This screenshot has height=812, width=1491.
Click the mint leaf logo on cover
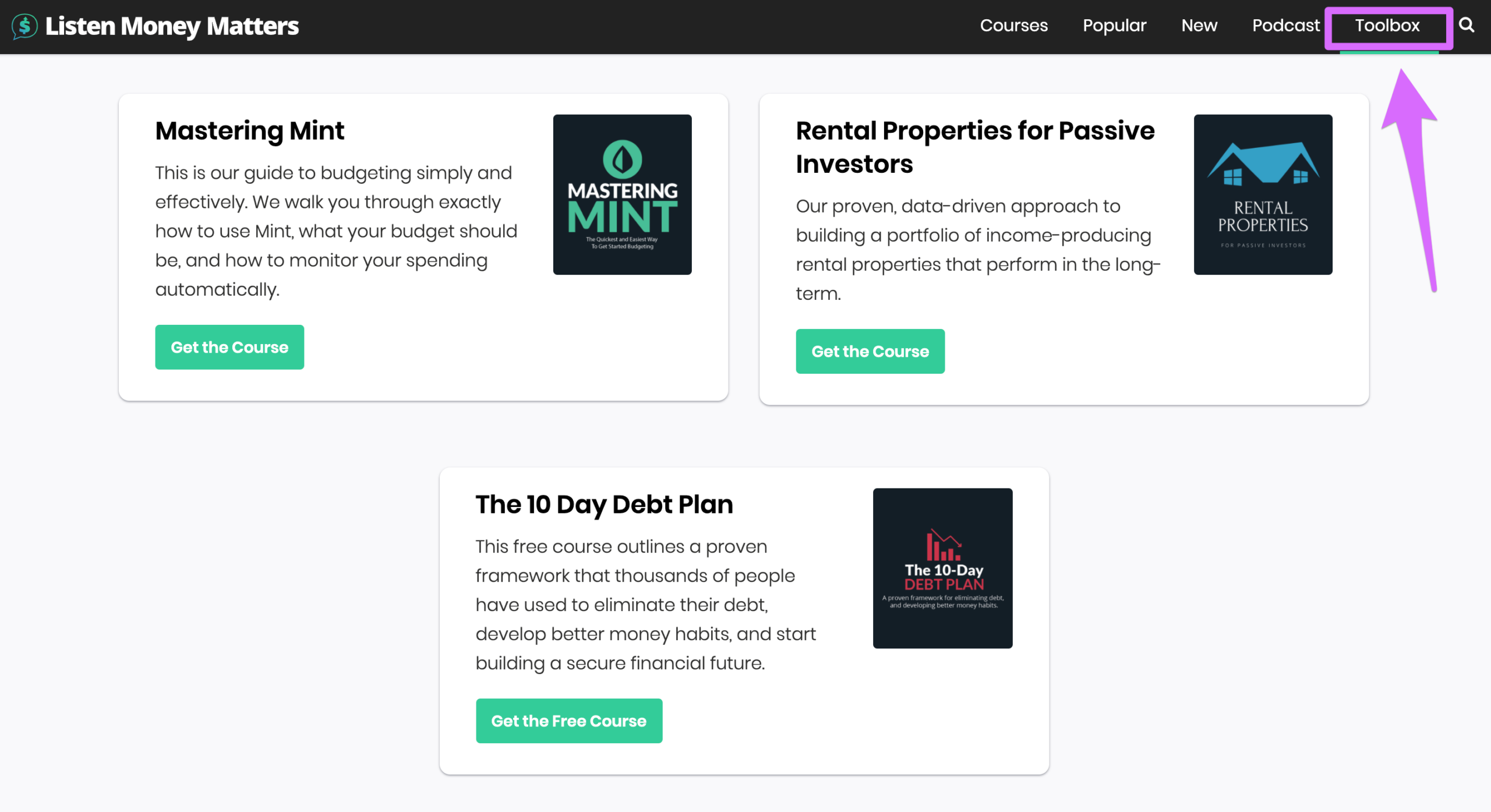click(x=622, y=159)
